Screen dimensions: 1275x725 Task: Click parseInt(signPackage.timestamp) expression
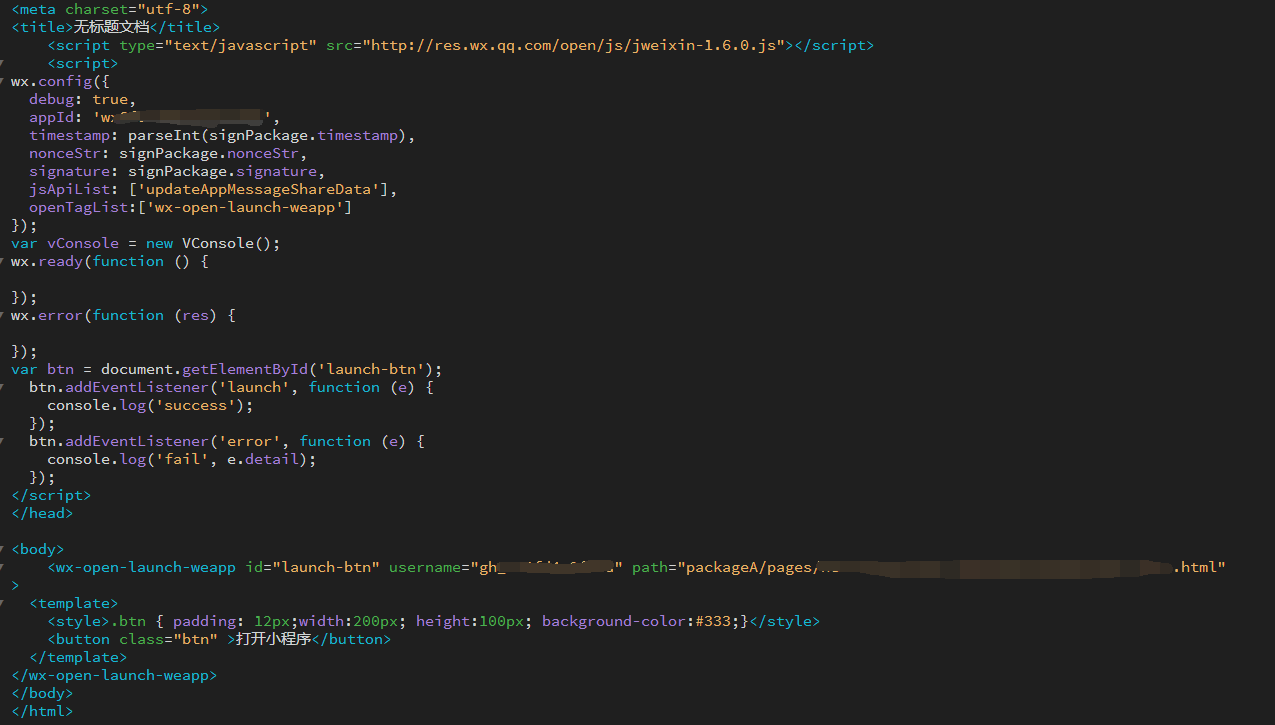pos(267,135)
